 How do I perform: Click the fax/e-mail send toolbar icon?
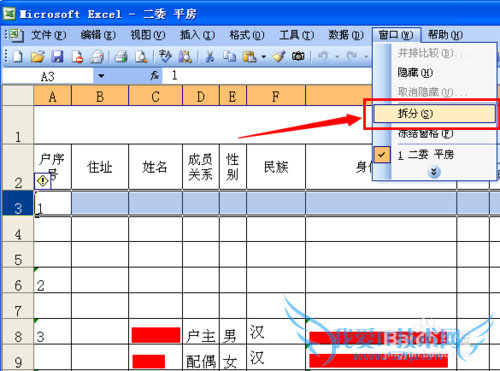[x=97, y=57]
